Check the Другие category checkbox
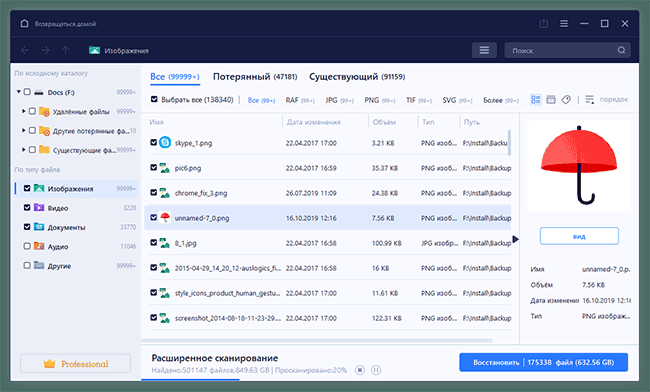650x392 pixels. [x=27, y=265]
